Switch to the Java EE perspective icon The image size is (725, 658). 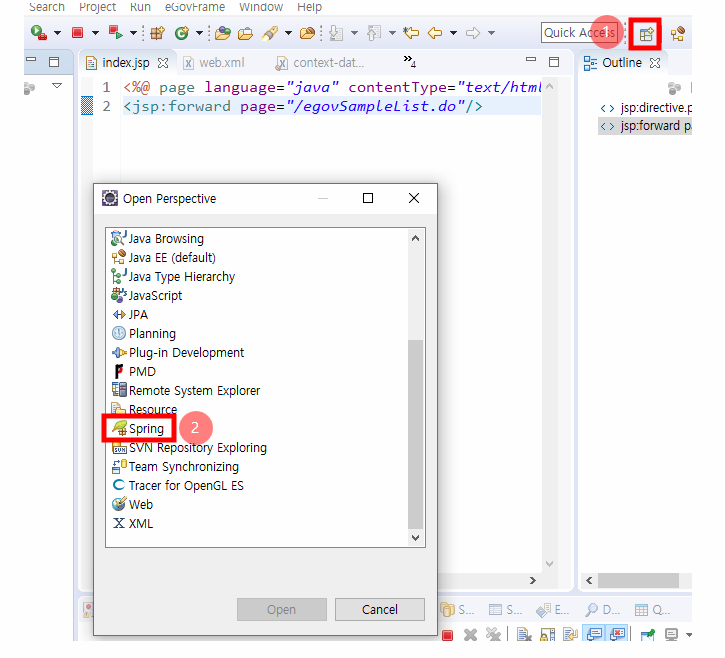677,33
